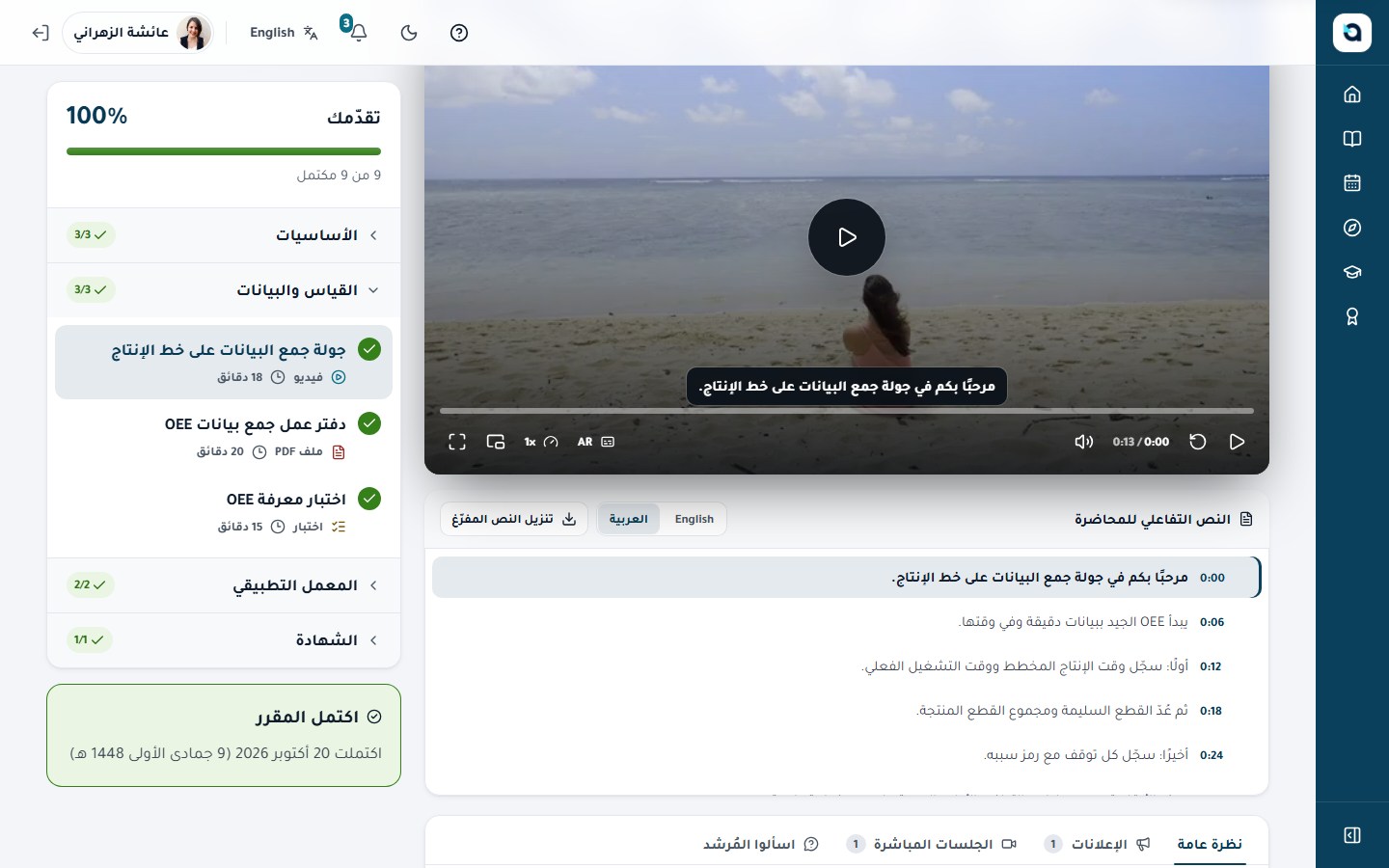Open the compass explore icon in sidebar
This screenshot has width=1389, height=868.
click(1352, 228)
